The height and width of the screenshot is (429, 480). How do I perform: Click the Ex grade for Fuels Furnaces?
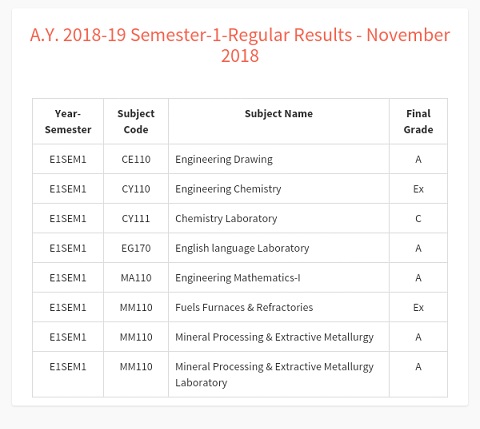[418, 307]
